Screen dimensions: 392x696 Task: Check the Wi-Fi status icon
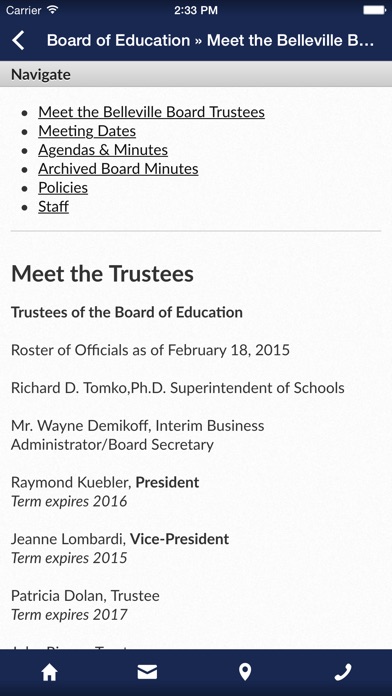(x=53, y=10)
